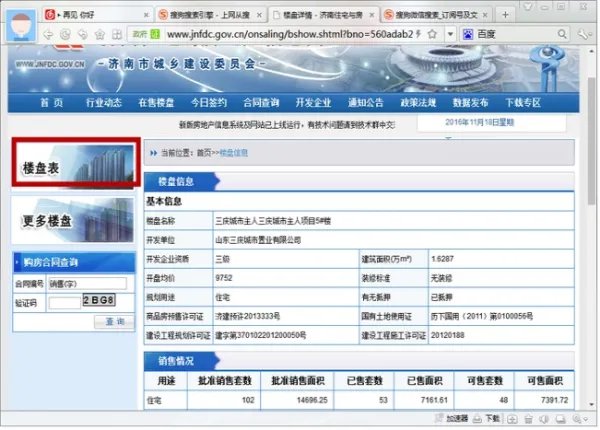Open 政策法规 menu item
The width and height of the screenshot is (600, 430).
[x=418, y=103]
